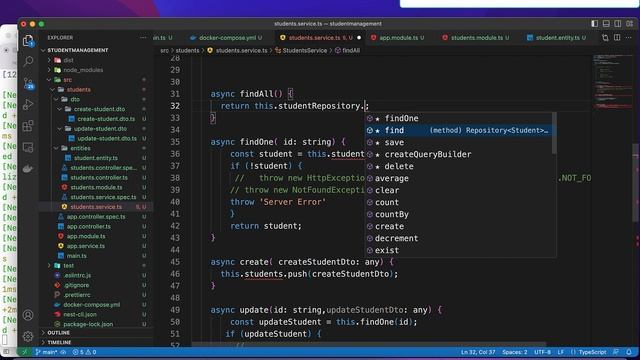
Task: Click Ln 32, Col 37 status item
Action: [x=478, y=352]
